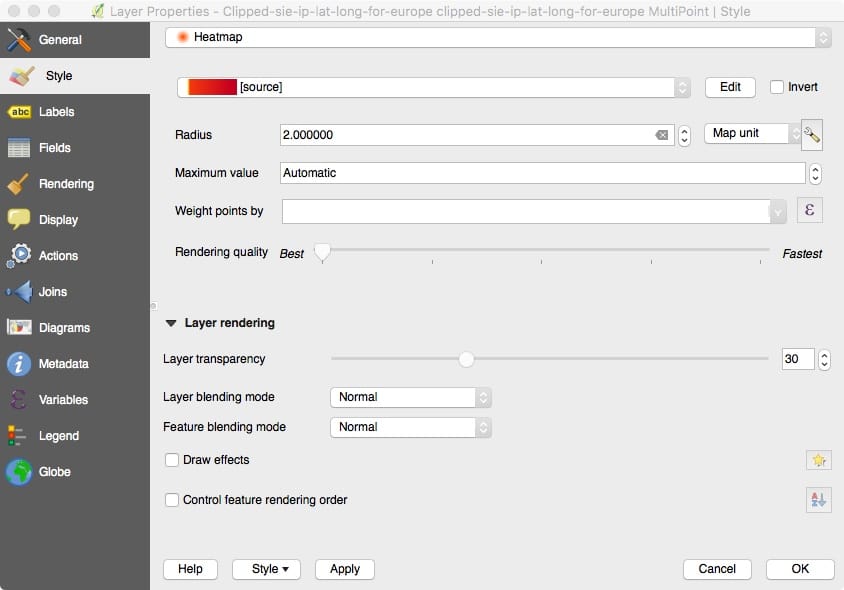Check Control feature rendering order
Viewport: 844px width, 590px height.
click(172, 500)
